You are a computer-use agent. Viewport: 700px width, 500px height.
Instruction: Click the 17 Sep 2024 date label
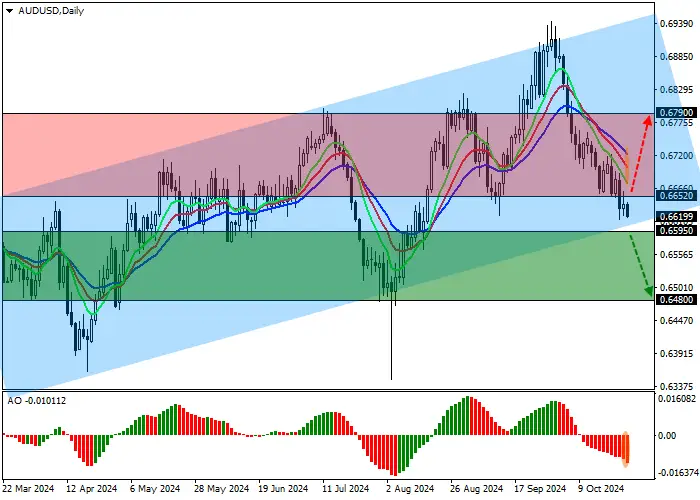click(540, 489)
